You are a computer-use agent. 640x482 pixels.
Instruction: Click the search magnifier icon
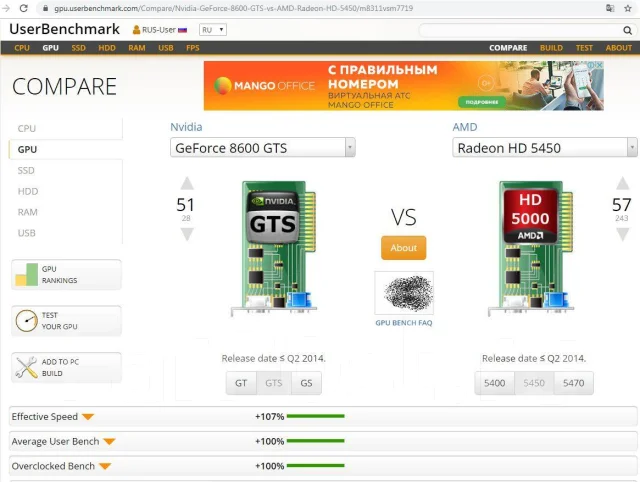627,30
